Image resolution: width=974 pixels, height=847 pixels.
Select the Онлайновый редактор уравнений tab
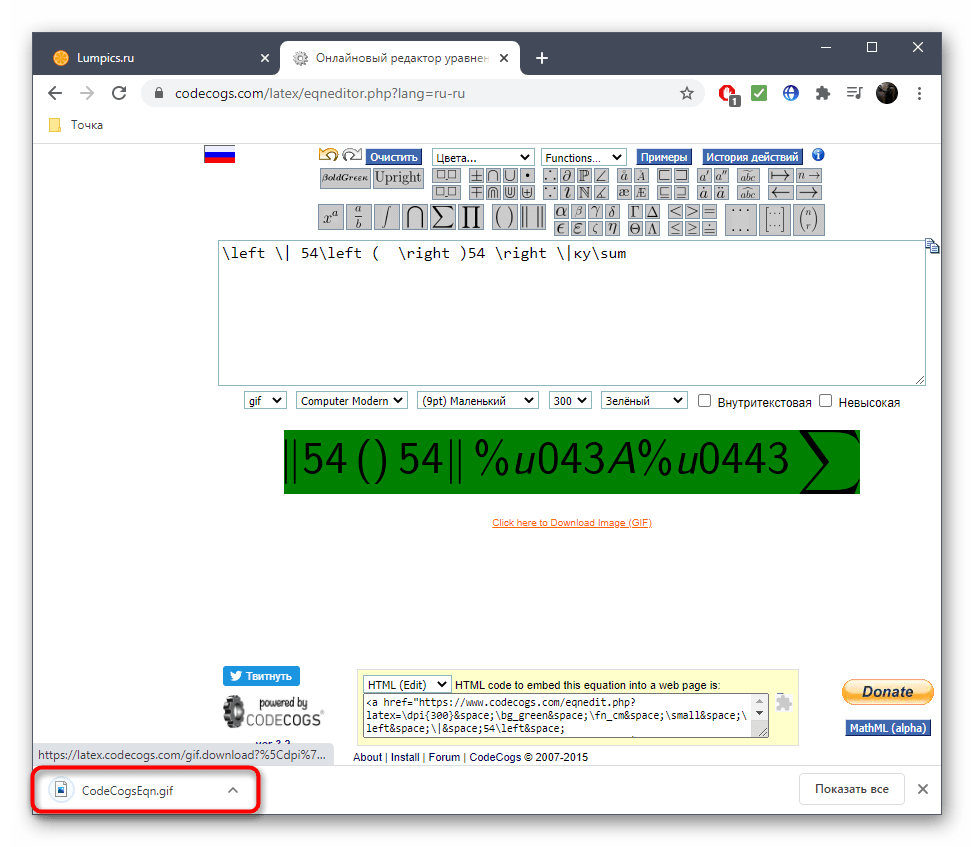coord(401,58)
